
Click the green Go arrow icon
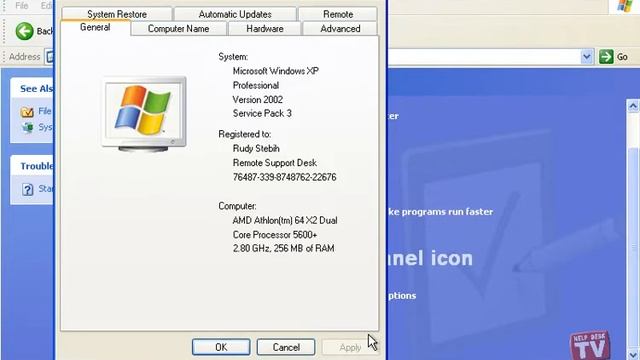point(606,56)
